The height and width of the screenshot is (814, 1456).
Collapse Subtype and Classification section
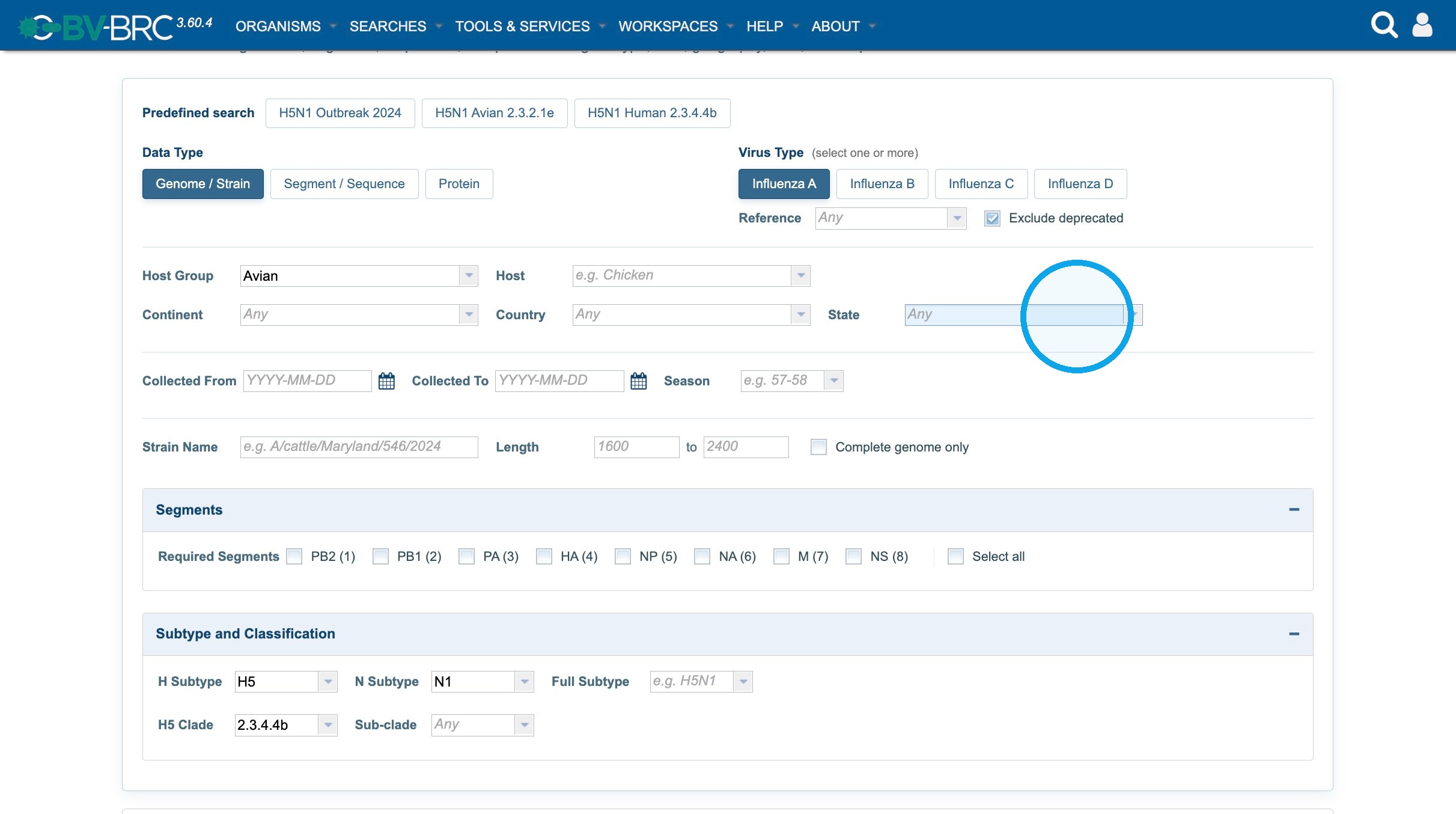point(1294,634)
